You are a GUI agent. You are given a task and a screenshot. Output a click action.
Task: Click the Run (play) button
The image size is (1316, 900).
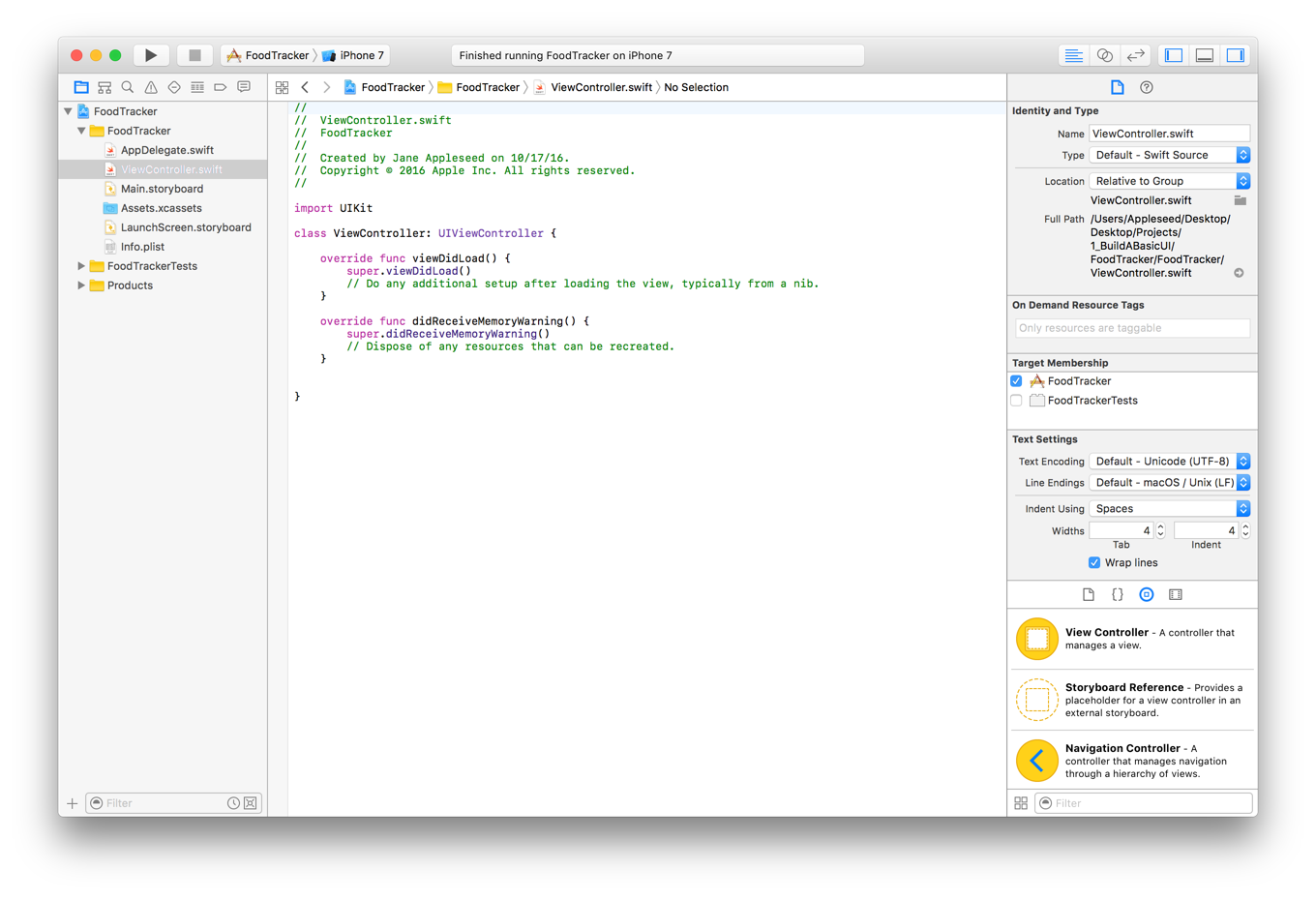(151, 55)
